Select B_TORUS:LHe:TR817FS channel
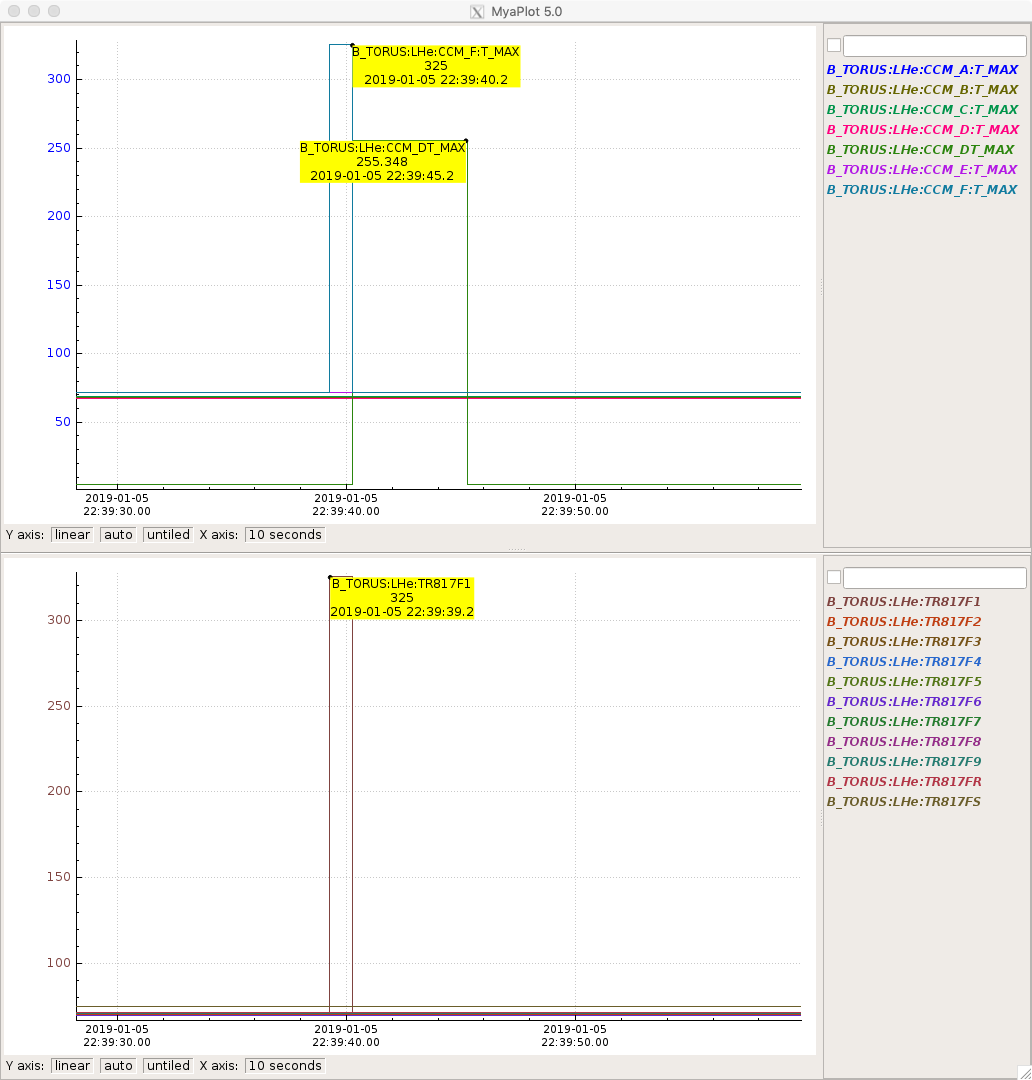 (903, 801)
